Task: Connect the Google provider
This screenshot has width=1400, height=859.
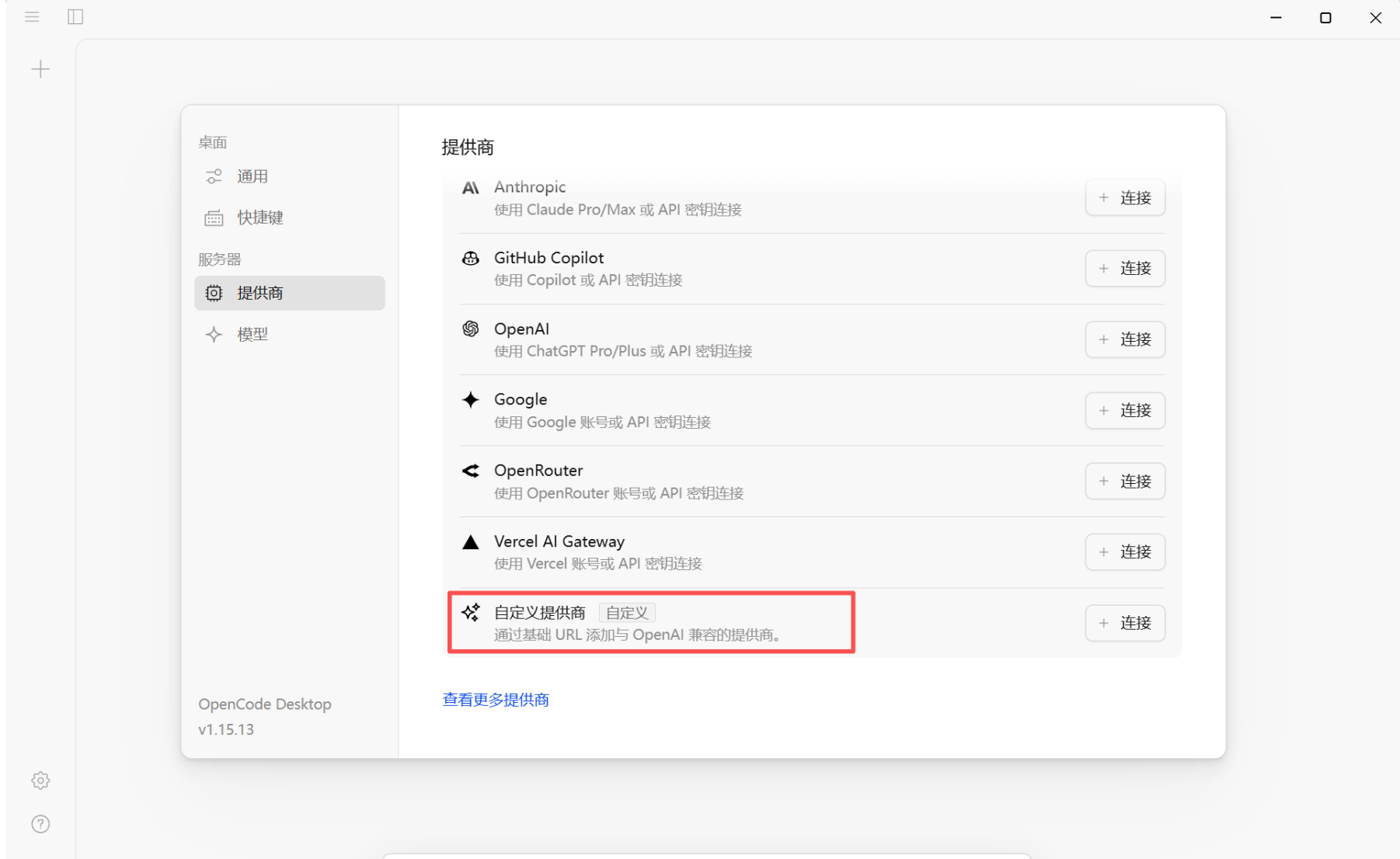Action: (1125, 410)
